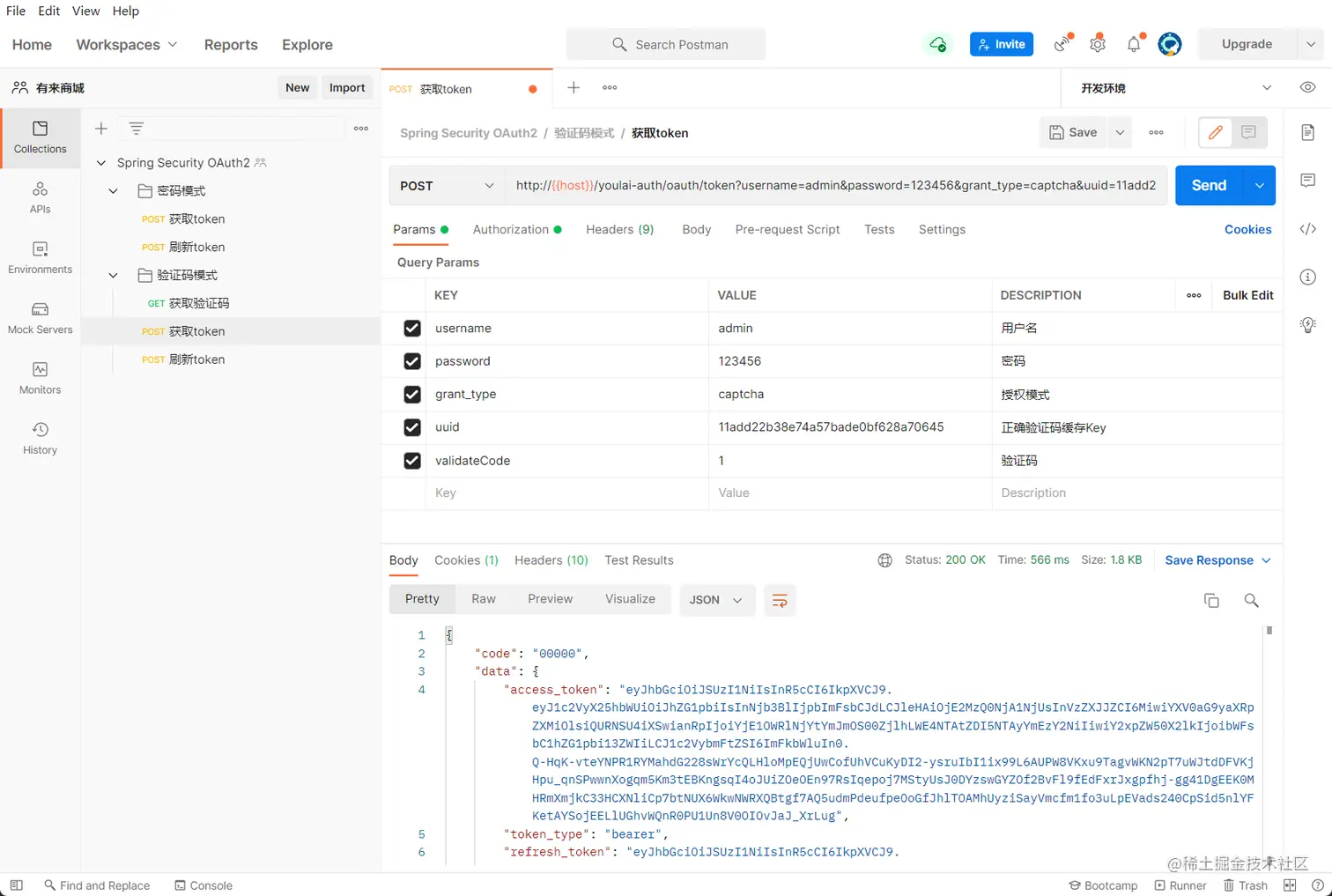
Task: Collapse the 密码模式 folder
Action: pyautogui.click(x=113, y=191)
